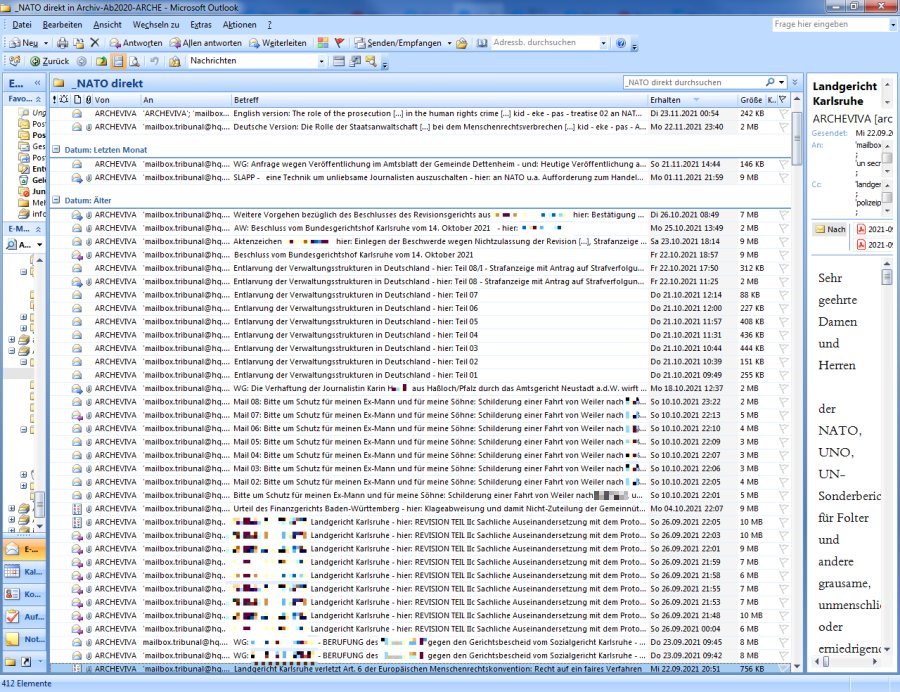Toggle flag on 'Urteil des Finanzgerichts' message
Screen dimensions: 900x692
point(783,508)
